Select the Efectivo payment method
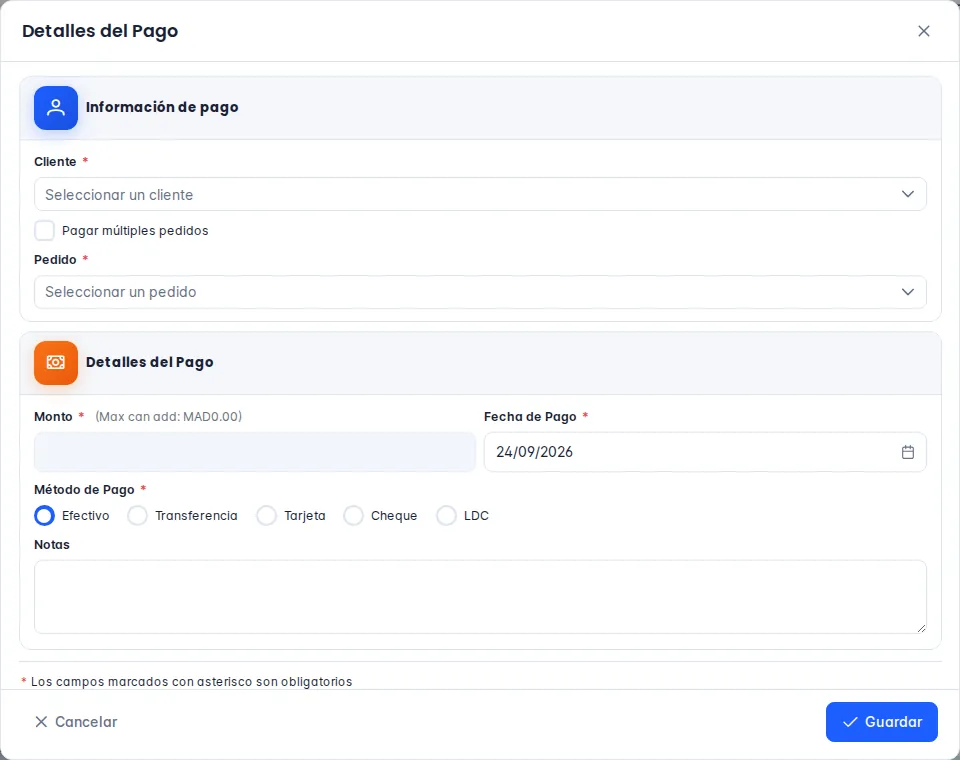 [x=44, y=516]
